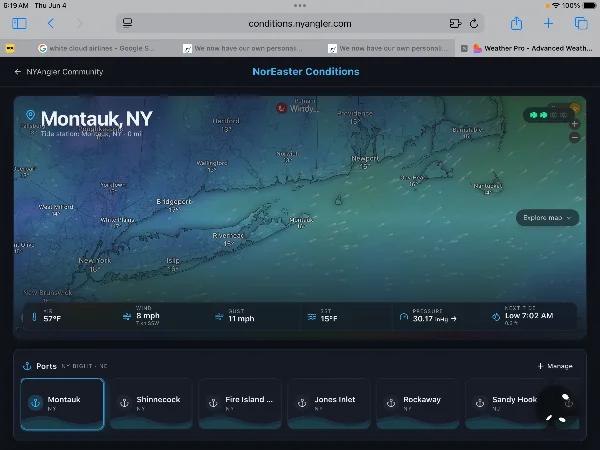Open Manage ports button
This screenshot has width=600, height=450.
555,366
